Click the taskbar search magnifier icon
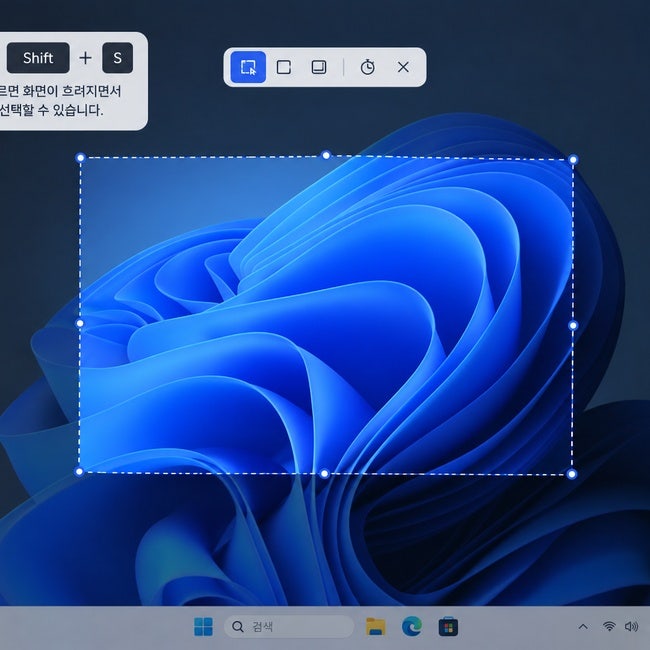The width and height of the screenshot is (650, 650). click(238, 626)
